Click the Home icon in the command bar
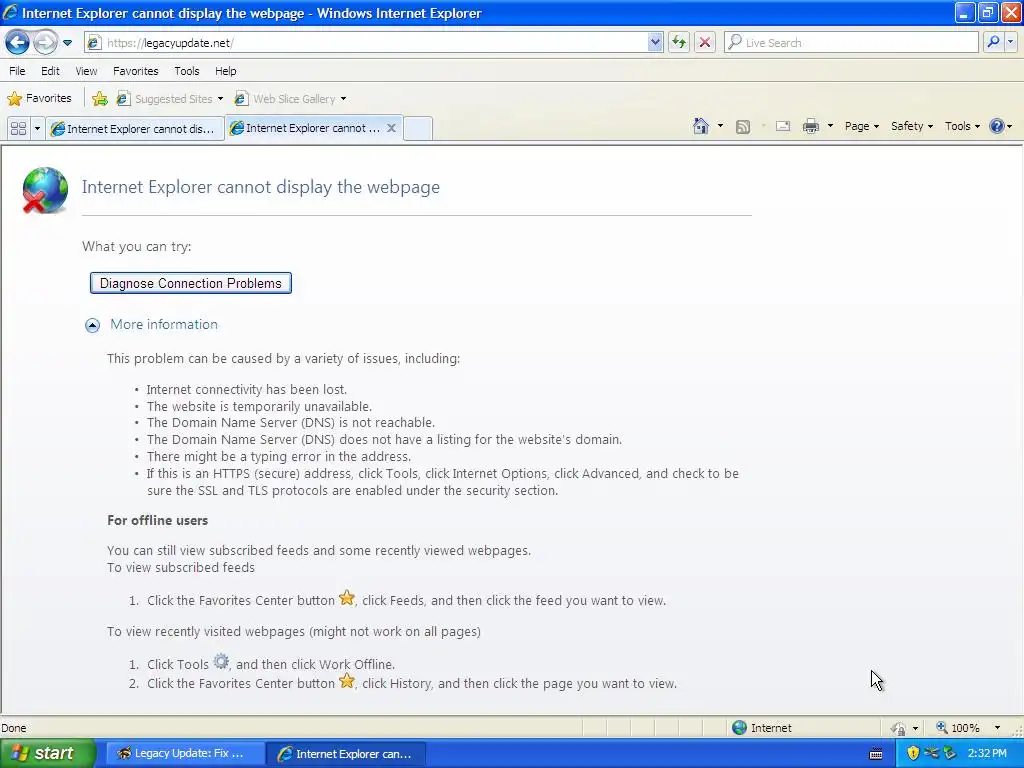Image resolution: width=1024 pixels, height=768 pixels. tap(701, 126)
